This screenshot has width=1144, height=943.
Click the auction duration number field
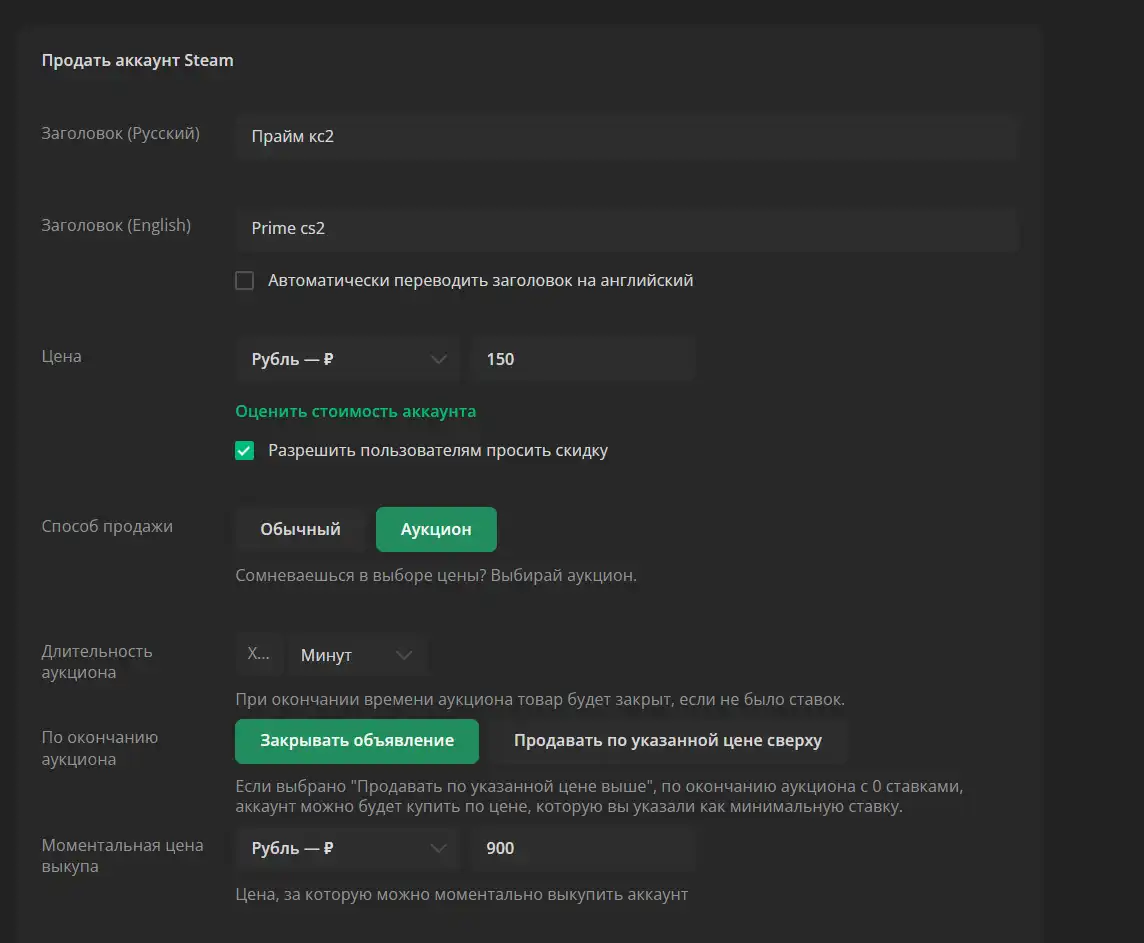tap(258, 655)
